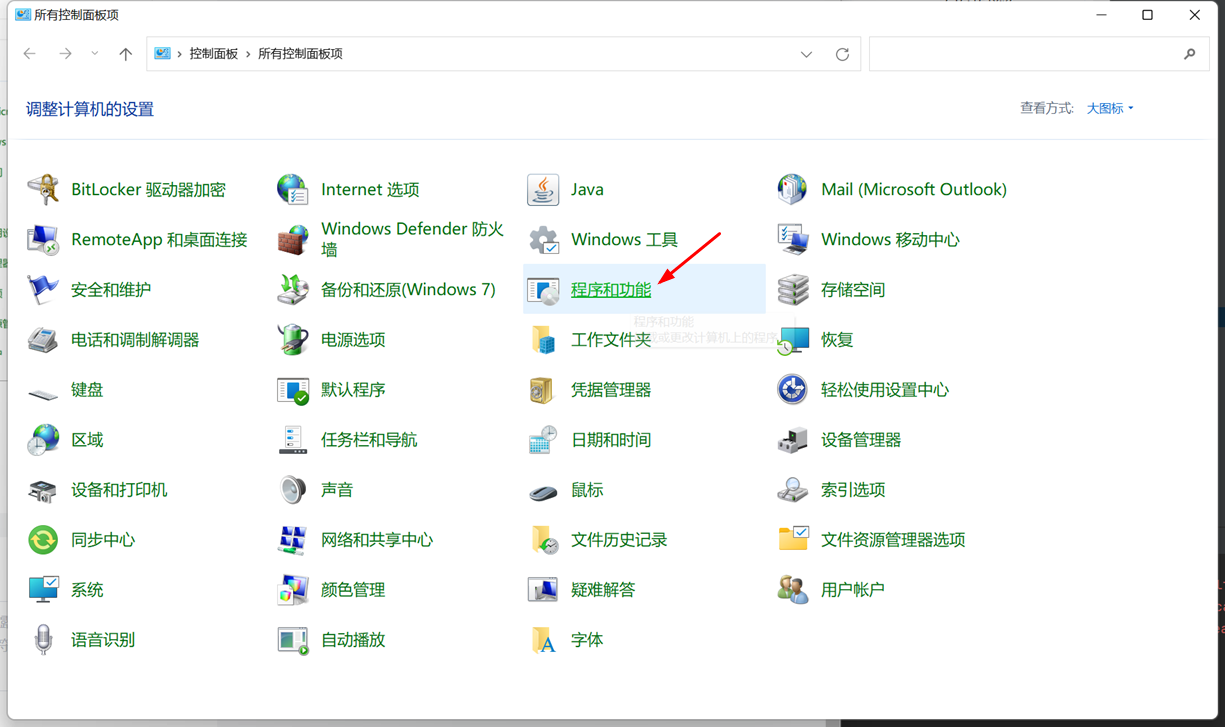Open the 大图标 view mode dropdown
The width and height of the screenshot is (1225, 727).
tap(1110, 108)
